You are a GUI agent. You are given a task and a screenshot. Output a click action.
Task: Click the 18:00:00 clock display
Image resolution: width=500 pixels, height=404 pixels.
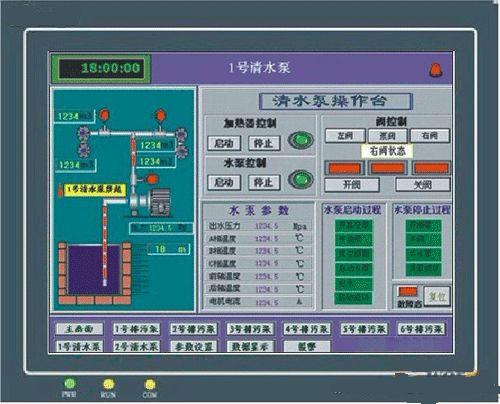tap(101, 69)
